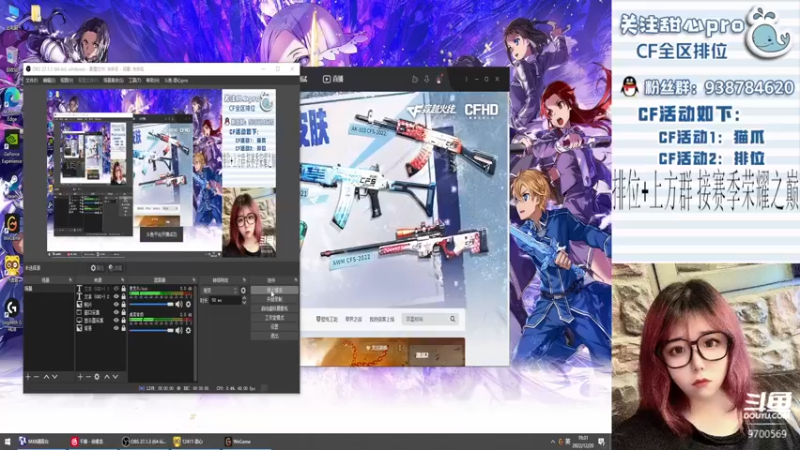The image size is (800, 450).
Task: Open the Edit menu in OBS
Action: pos(49,81)
